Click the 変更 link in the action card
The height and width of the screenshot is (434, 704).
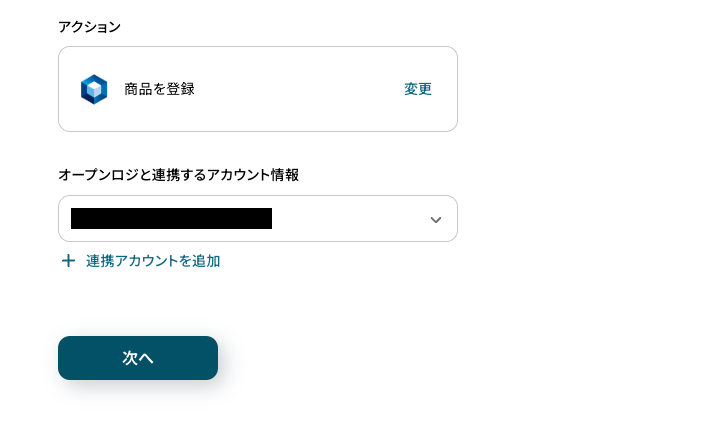(418, 89)
